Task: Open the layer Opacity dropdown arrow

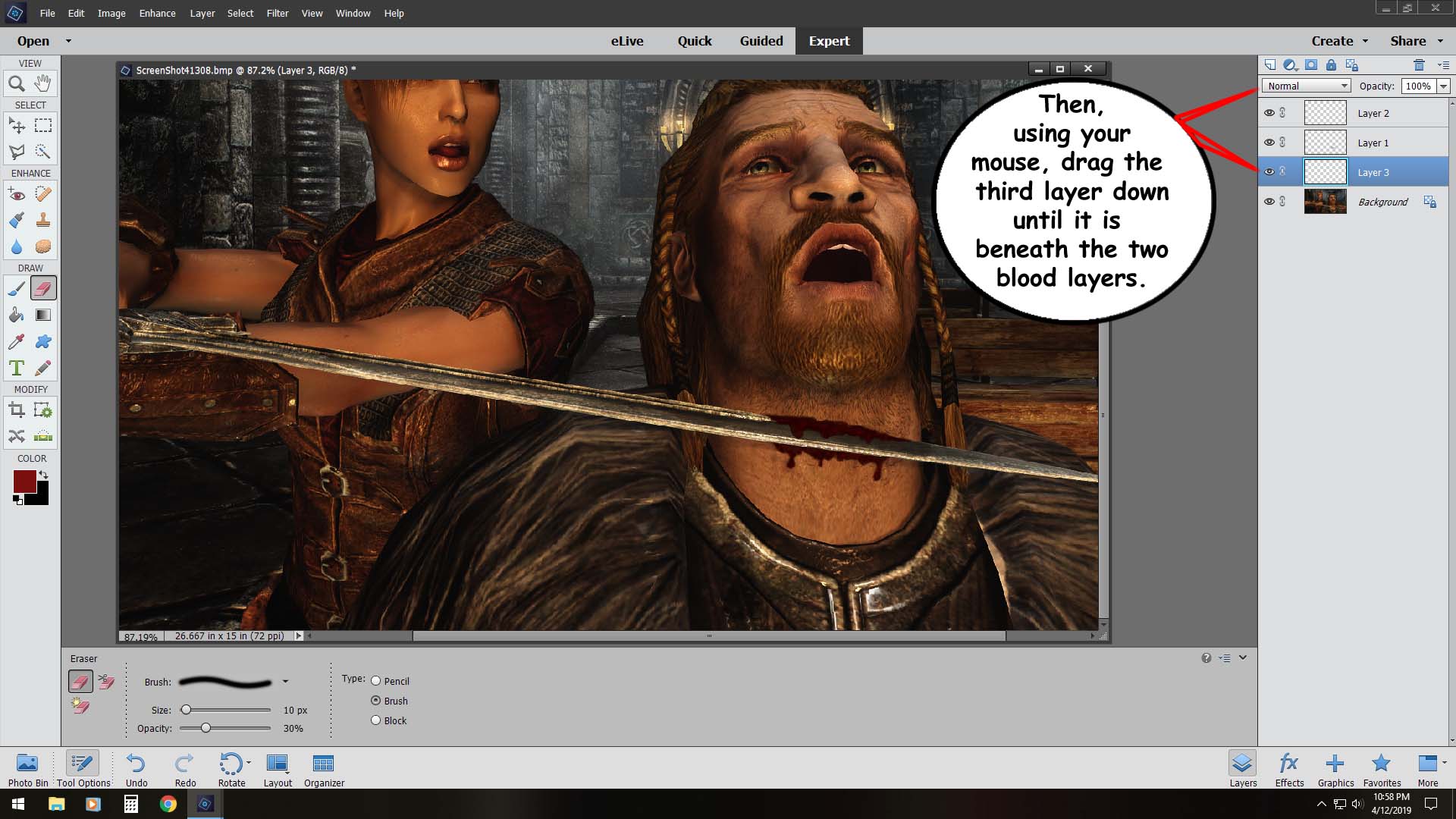Action: coord(1443,86)
